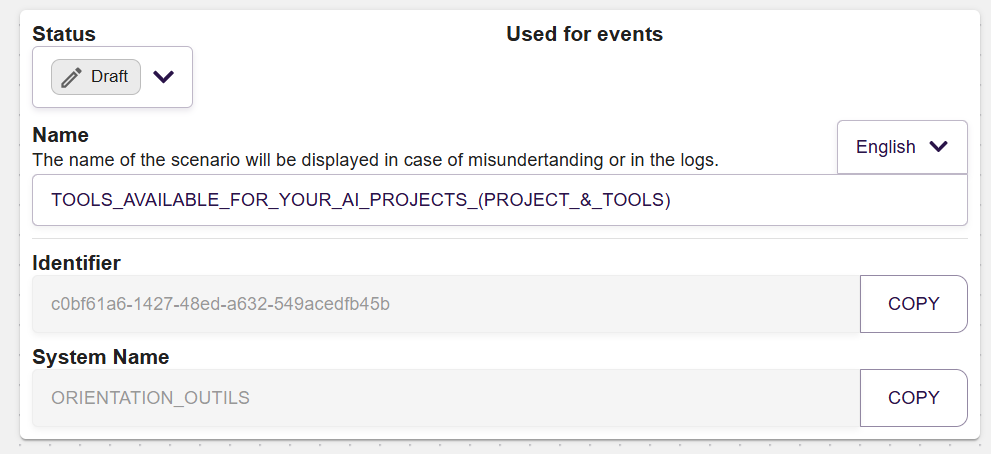Copy the ORIENTATION_OUTILS system name
991x454 pixels.
pyautogui.click(x=914, y=398)
